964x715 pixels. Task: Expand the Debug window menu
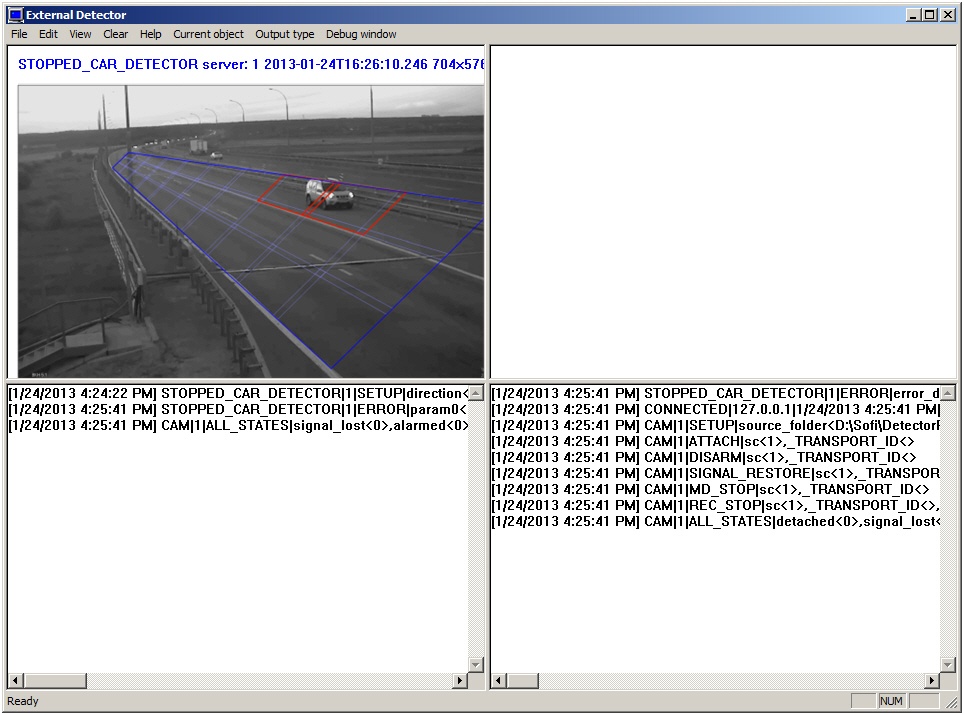360,34
